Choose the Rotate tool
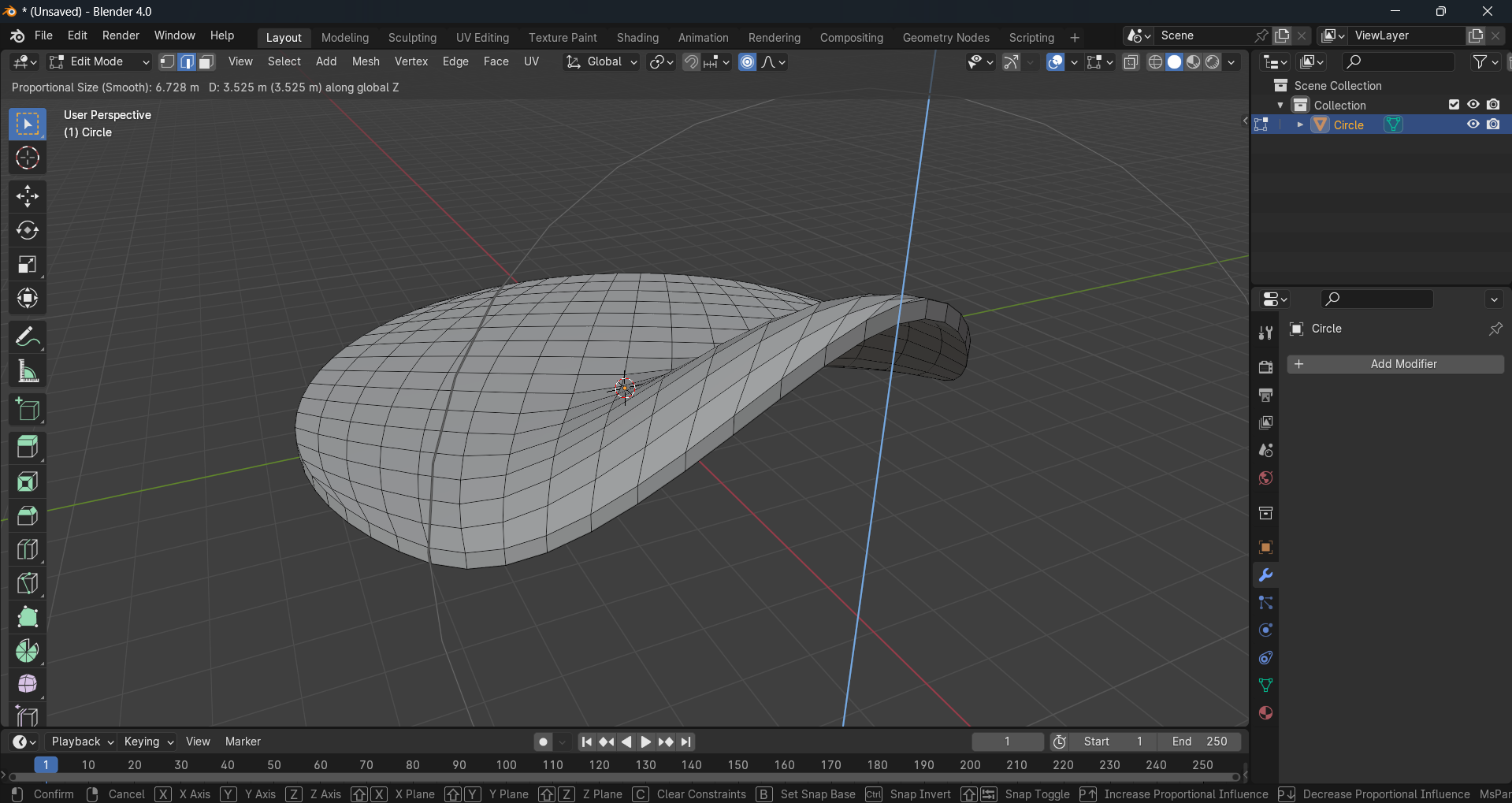This screenshot has width=1512, height=803. (x=28, y=230)
